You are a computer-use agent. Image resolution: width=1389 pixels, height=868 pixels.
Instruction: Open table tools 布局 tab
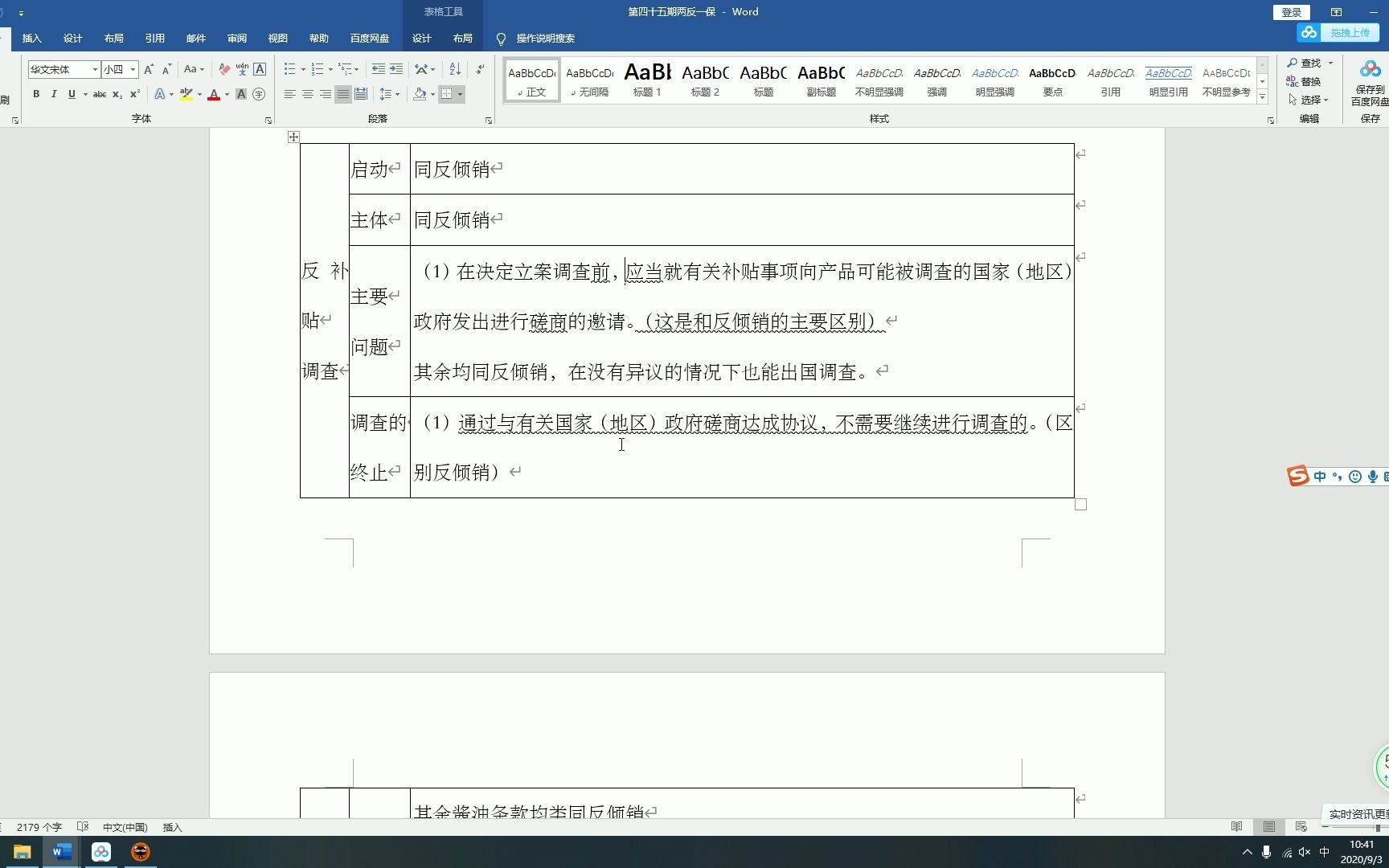(x=463, y=39)
